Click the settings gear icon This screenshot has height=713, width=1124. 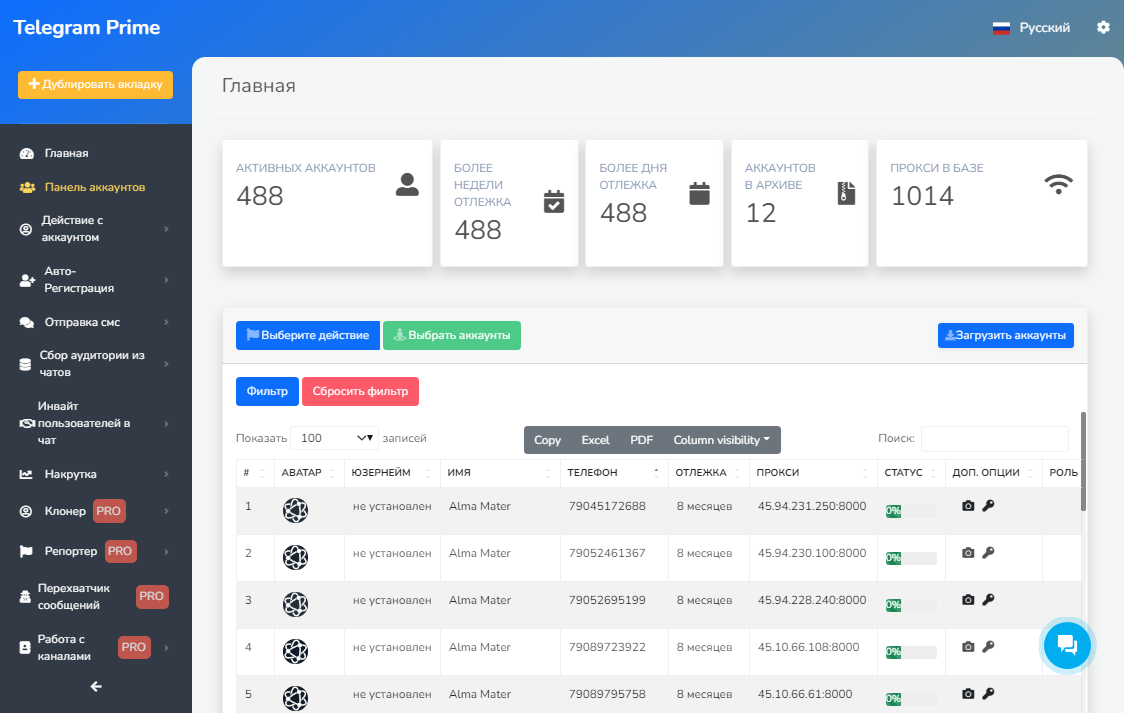click(1103, 28)
